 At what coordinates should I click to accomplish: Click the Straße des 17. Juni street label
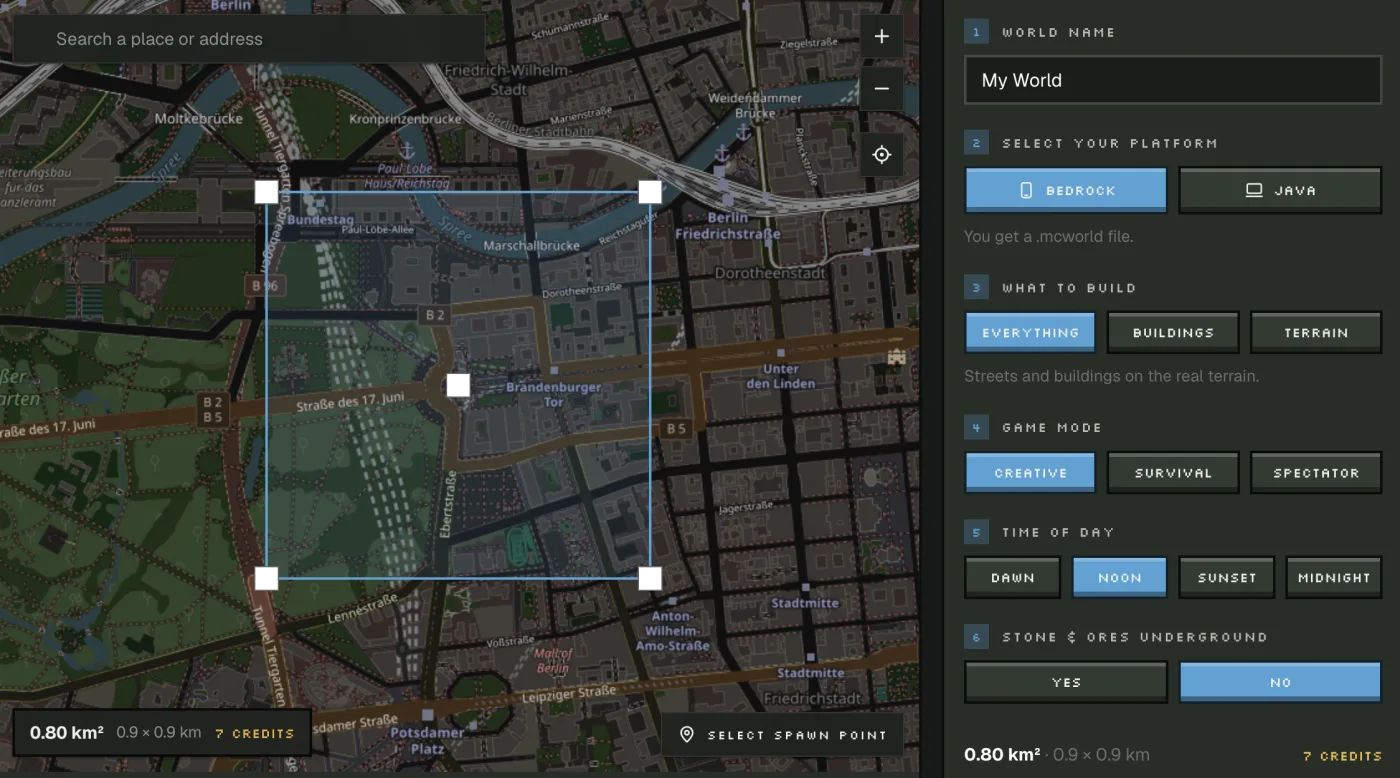tap(351, 402)
